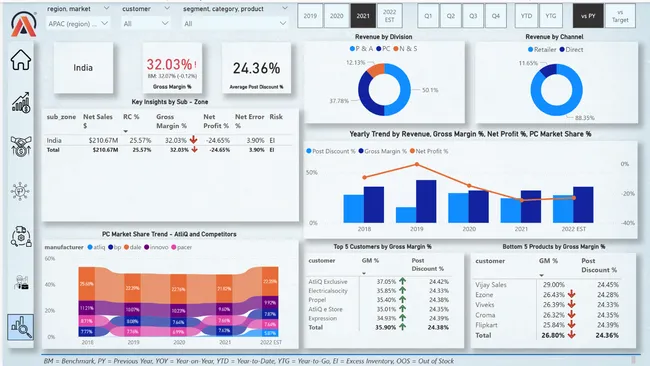Click the AtliQ logo
Screen dimensions: 650x366
24,24
